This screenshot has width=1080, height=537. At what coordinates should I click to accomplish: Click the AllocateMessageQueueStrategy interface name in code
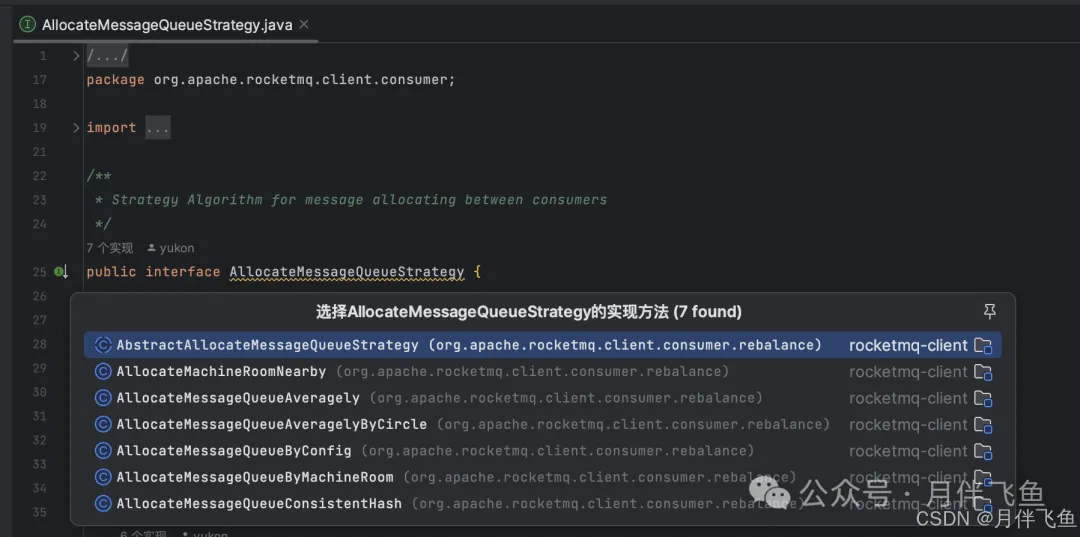coord(347,272)
